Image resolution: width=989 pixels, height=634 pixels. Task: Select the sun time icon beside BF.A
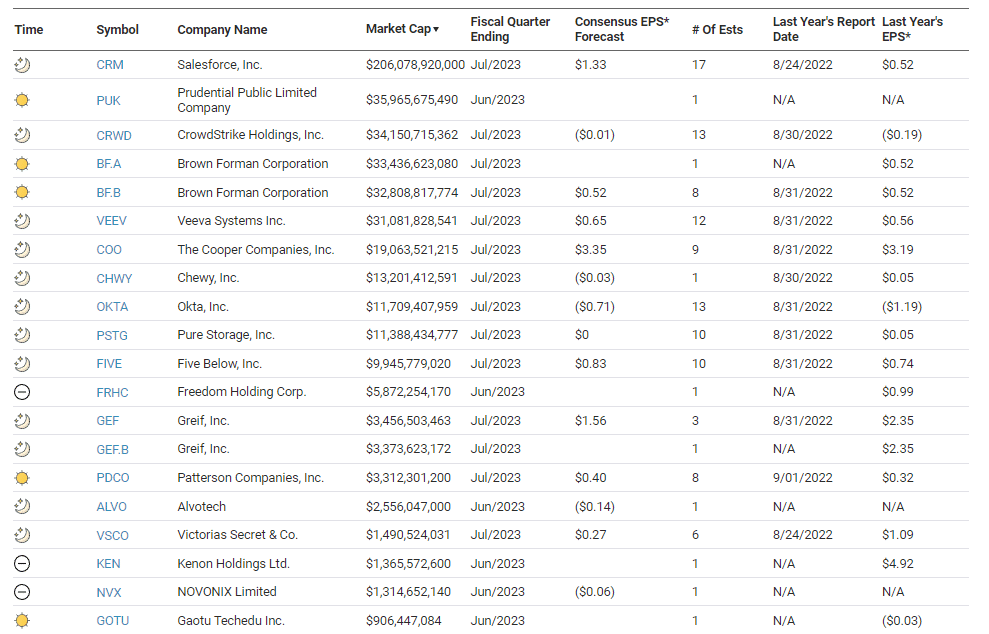[x=22, y=164]
